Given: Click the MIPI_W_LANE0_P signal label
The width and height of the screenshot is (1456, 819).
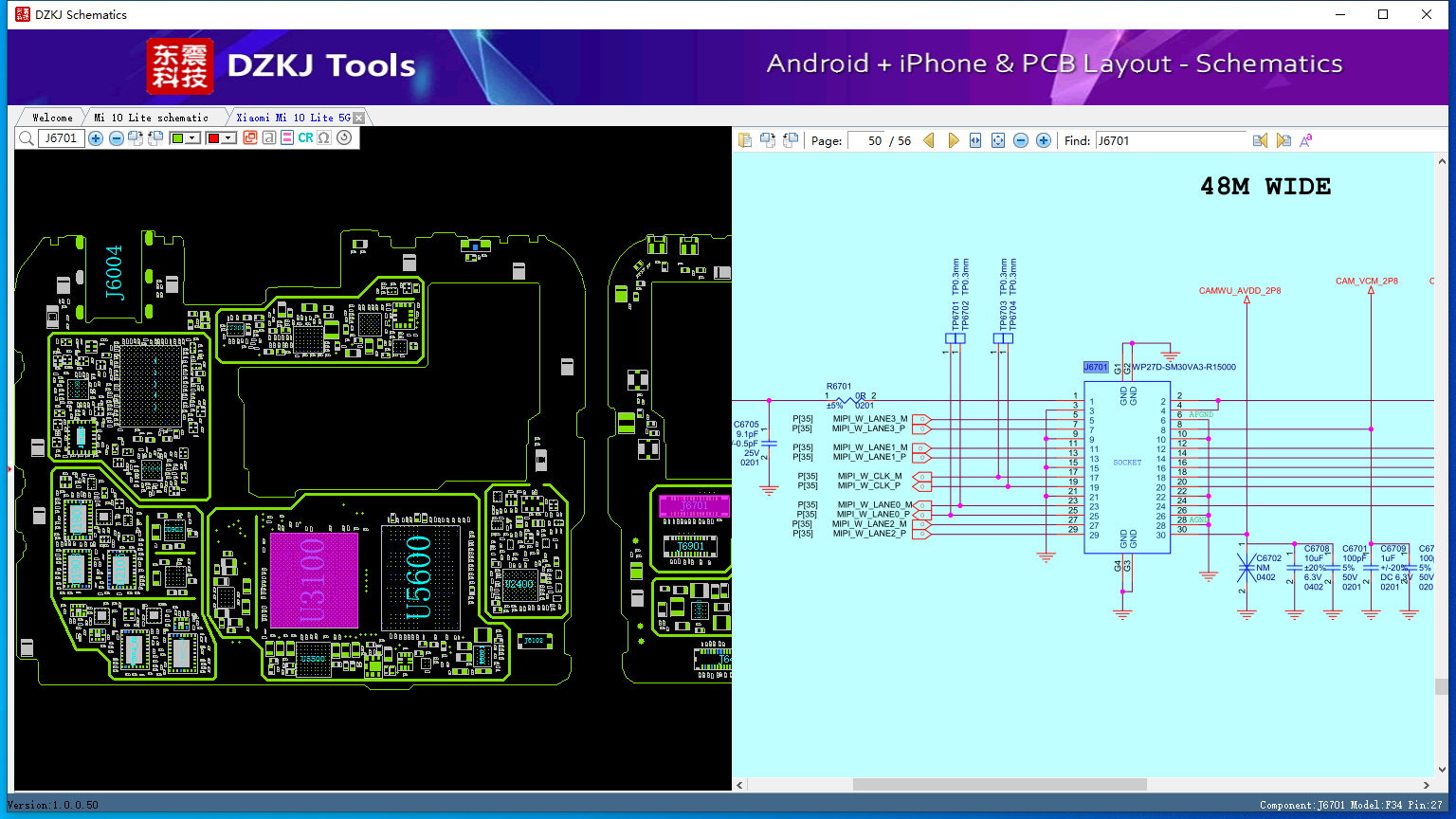Looking at the screenshot, I should point(871,515).
